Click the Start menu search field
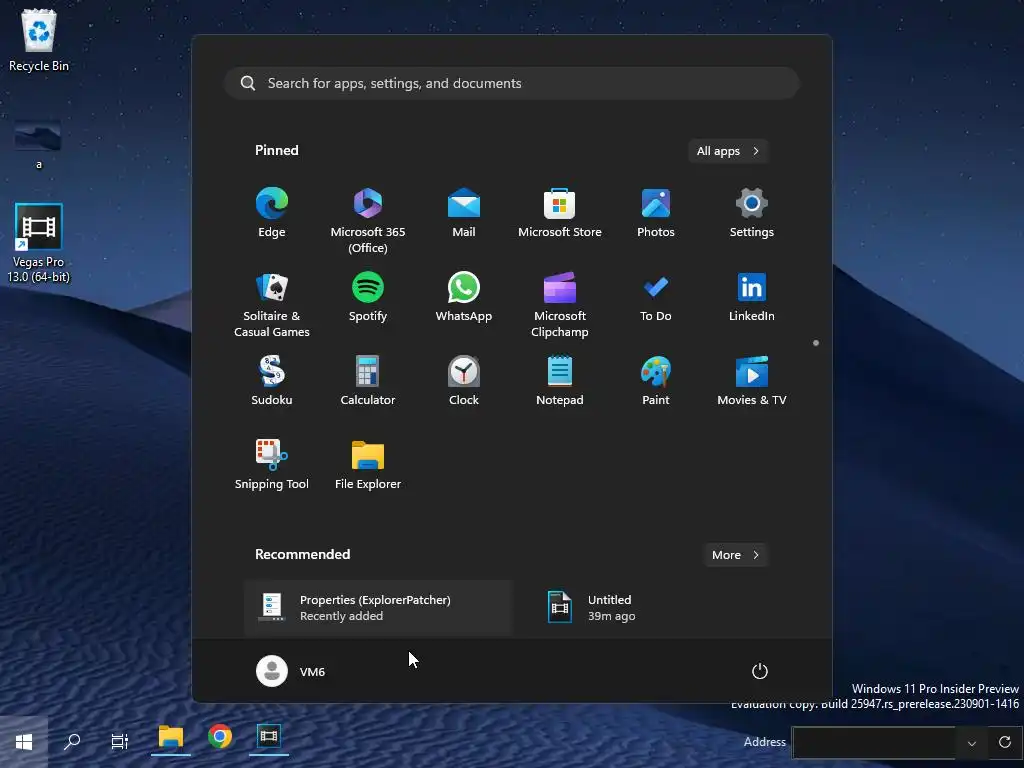The height and width of the screenshot is (768, 1024). click(512, 83)
